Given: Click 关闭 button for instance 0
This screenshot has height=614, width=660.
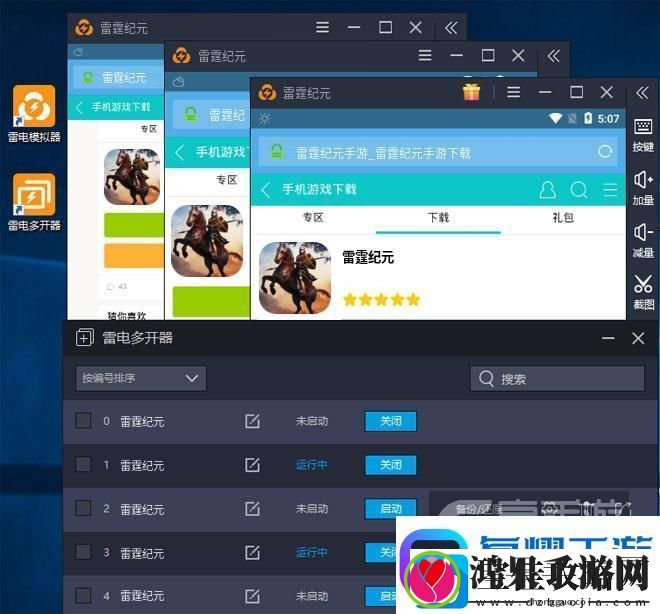Looking at the screenshot, I should point(391,421).
